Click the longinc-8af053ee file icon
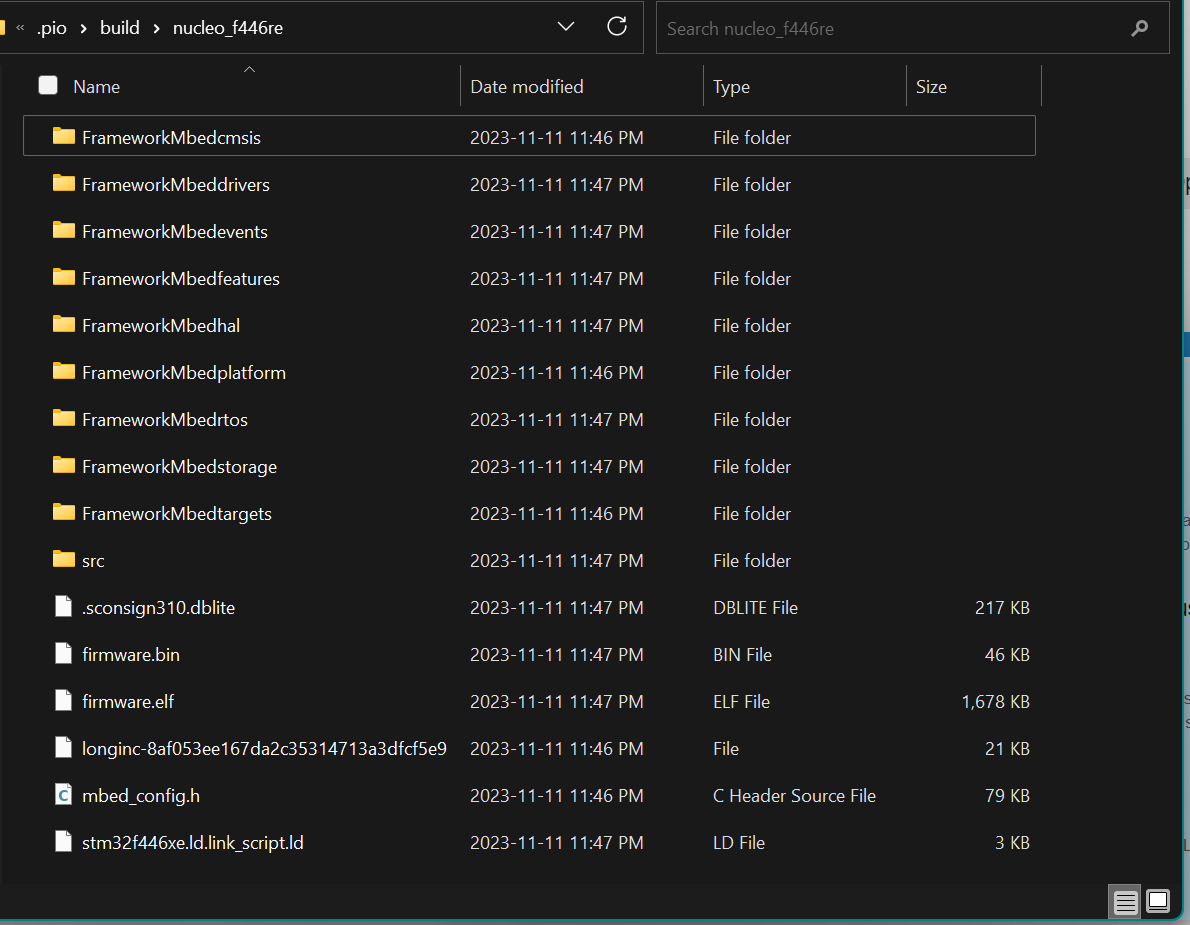The height and width of the screenshot is (925, 1190). click(64, 748)
